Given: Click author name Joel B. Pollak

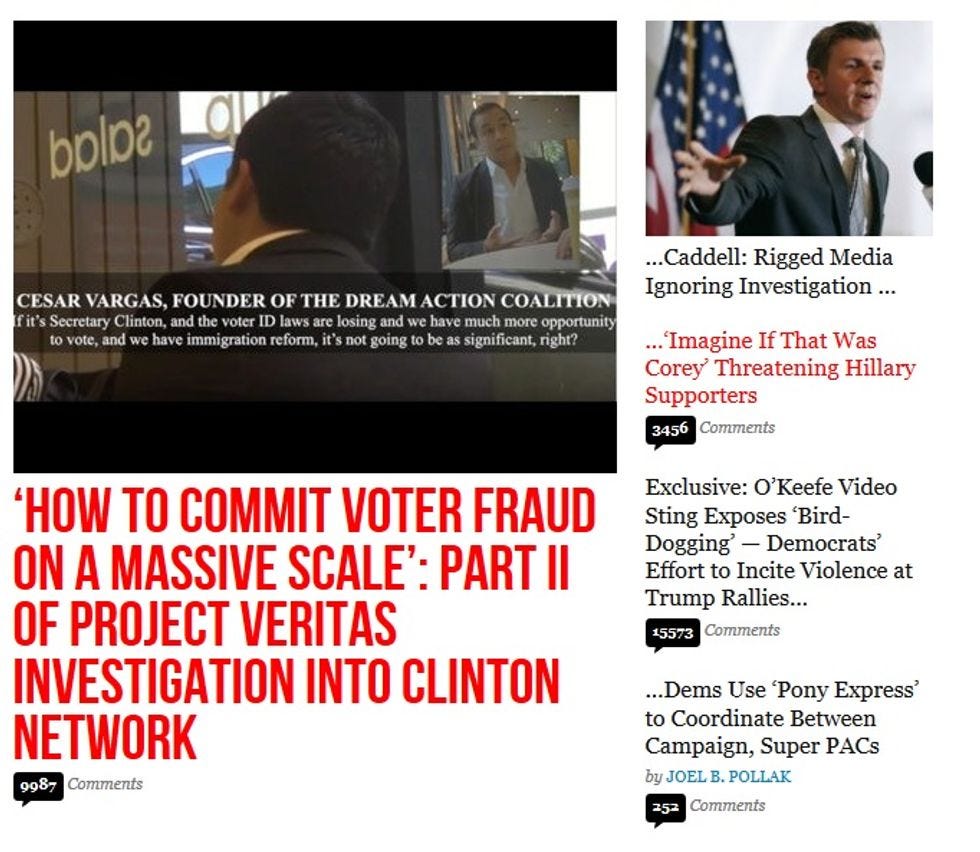Looking at the screenshot, I should 728,777.
